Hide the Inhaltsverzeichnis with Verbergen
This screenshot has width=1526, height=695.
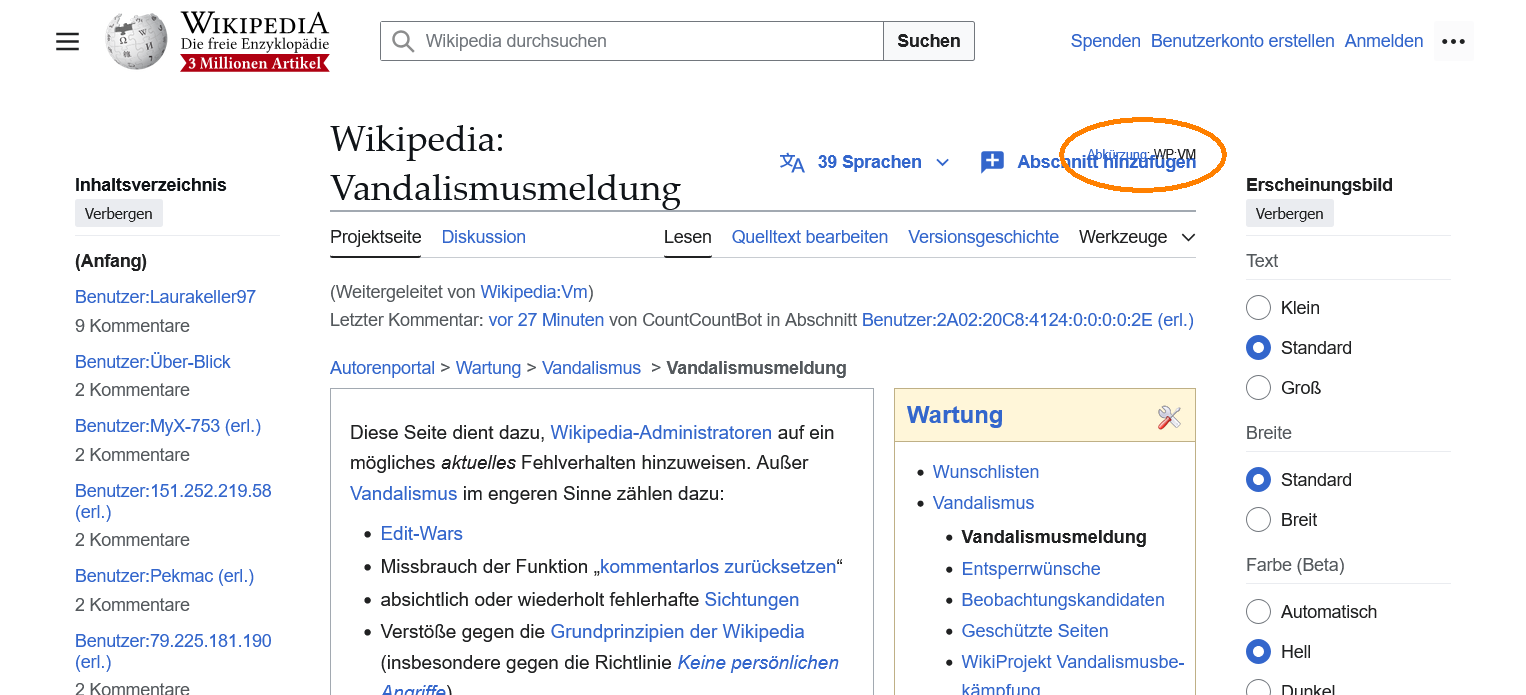click(119, 214)
